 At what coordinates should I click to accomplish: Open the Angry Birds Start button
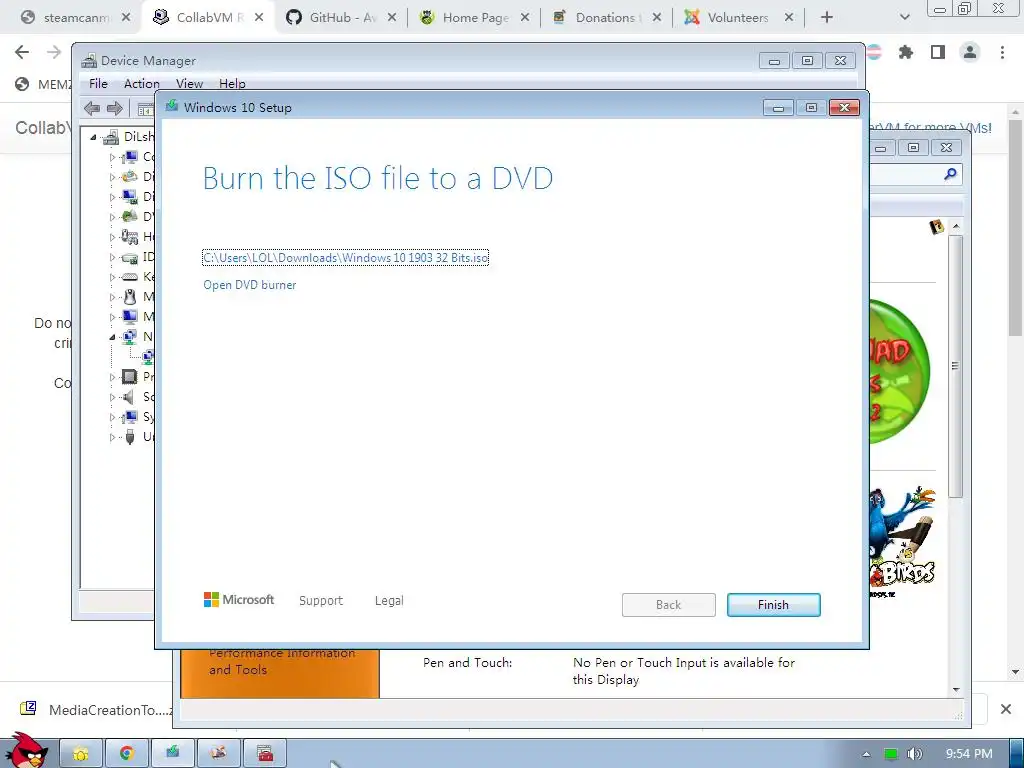tap(26, 751)
